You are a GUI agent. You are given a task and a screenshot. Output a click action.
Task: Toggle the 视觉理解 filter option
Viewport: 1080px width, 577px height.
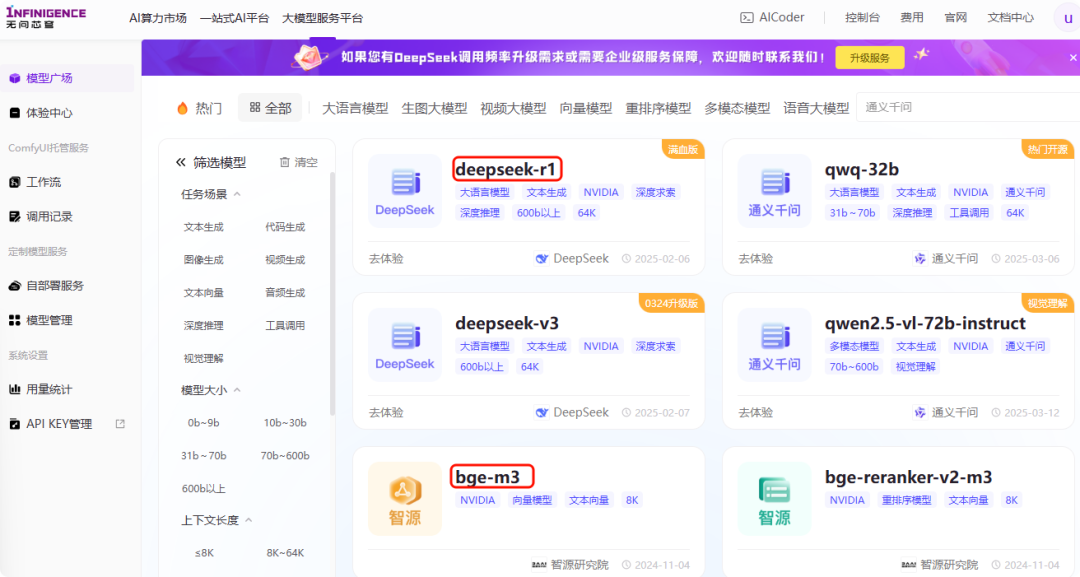203,358
